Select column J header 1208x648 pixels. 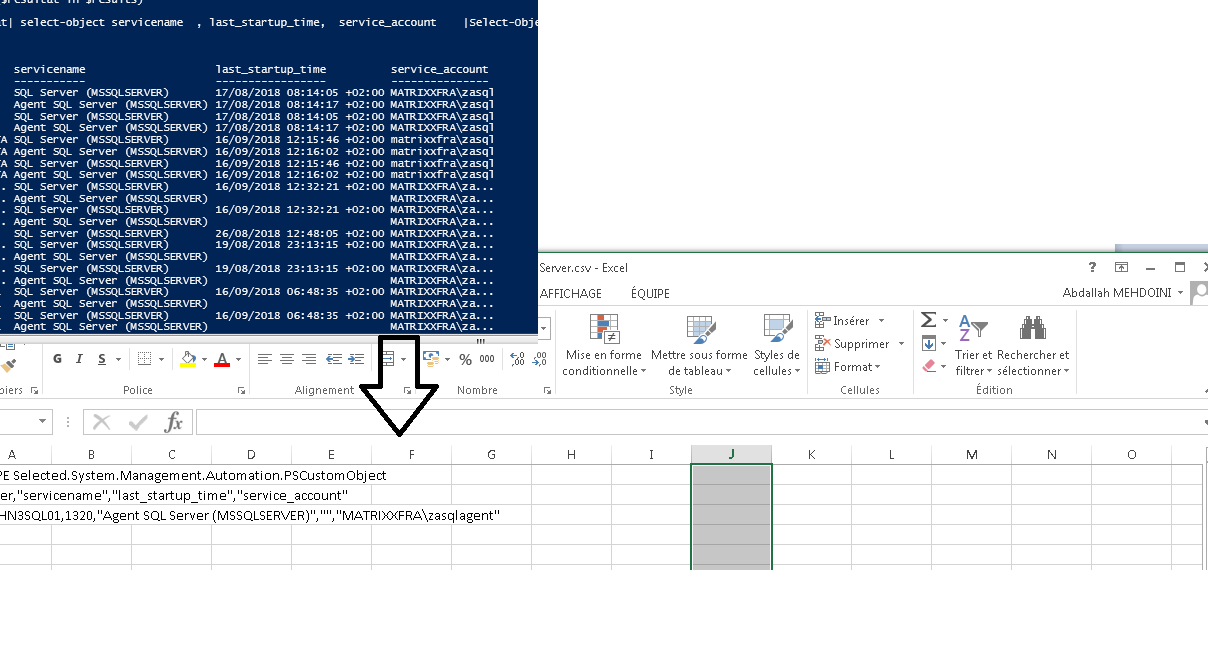pyautogui.click(x=731, y=454)
